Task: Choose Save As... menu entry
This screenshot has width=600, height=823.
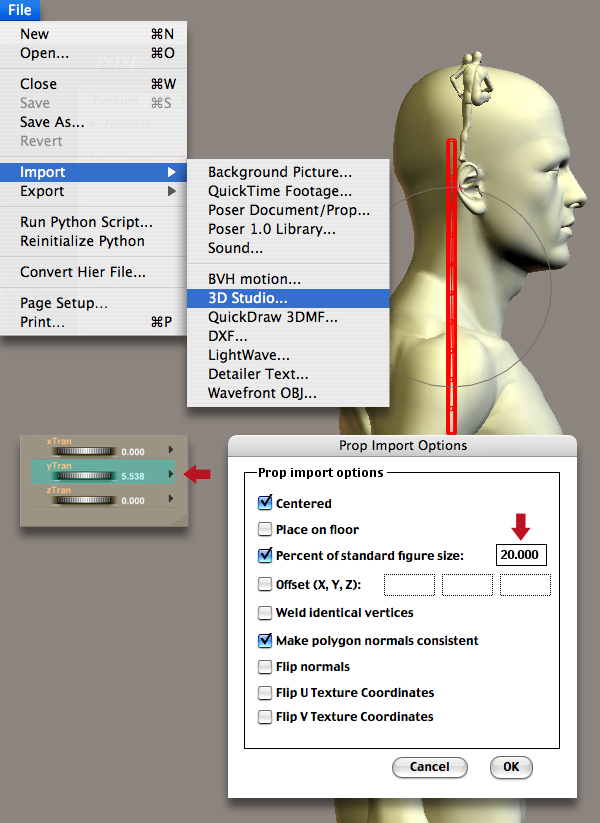Action: [93, 122]
